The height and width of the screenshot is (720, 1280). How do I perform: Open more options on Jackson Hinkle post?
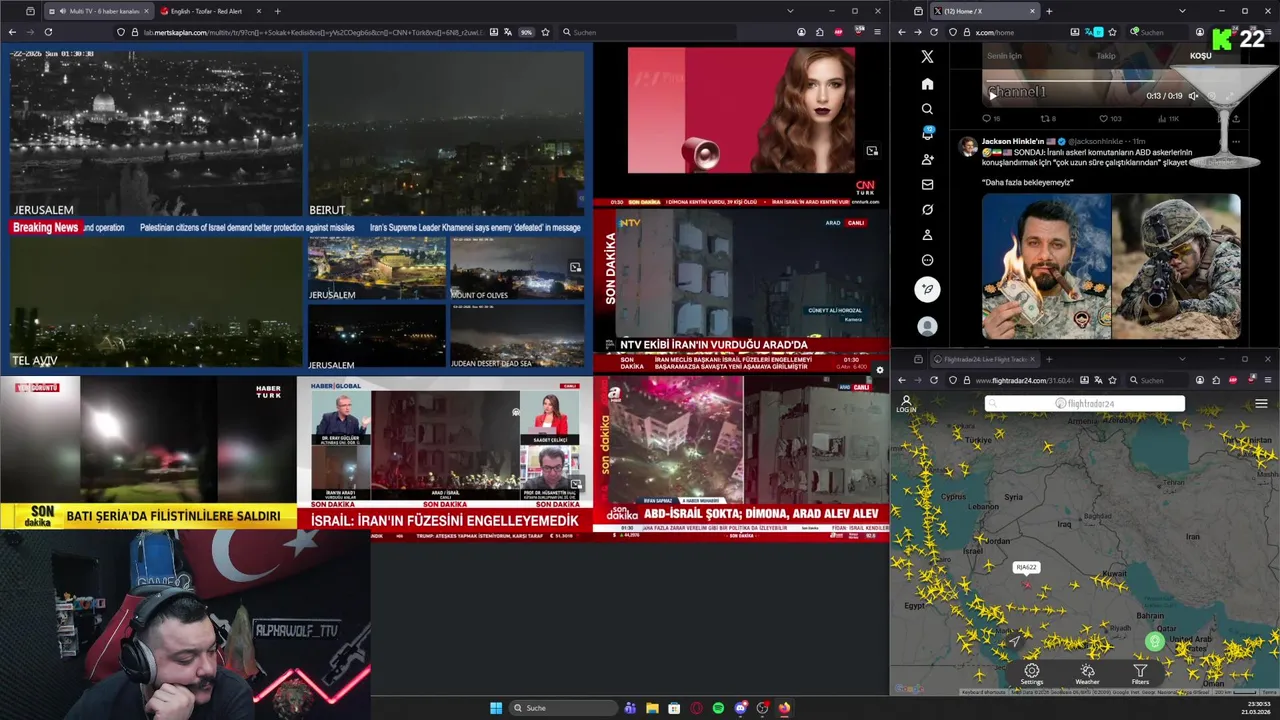[x=1236, y=141]
